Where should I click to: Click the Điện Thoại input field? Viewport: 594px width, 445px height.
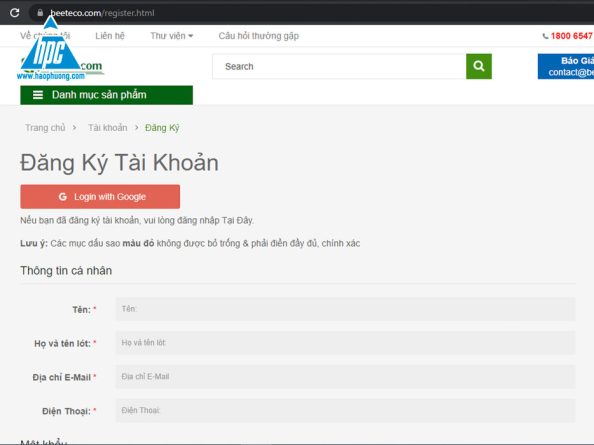click(x=345, y=410)
